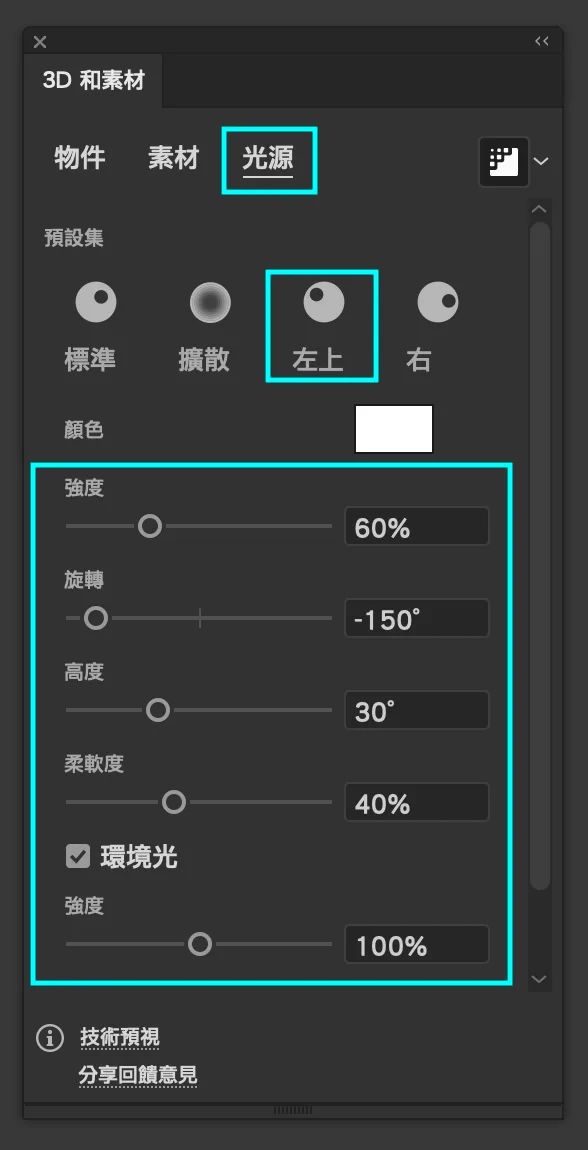Viewport: 588px width, 1150px height.
Task: Open the render settings dropdown arrow
Action: pyautogui.click(x=541, y=161)
